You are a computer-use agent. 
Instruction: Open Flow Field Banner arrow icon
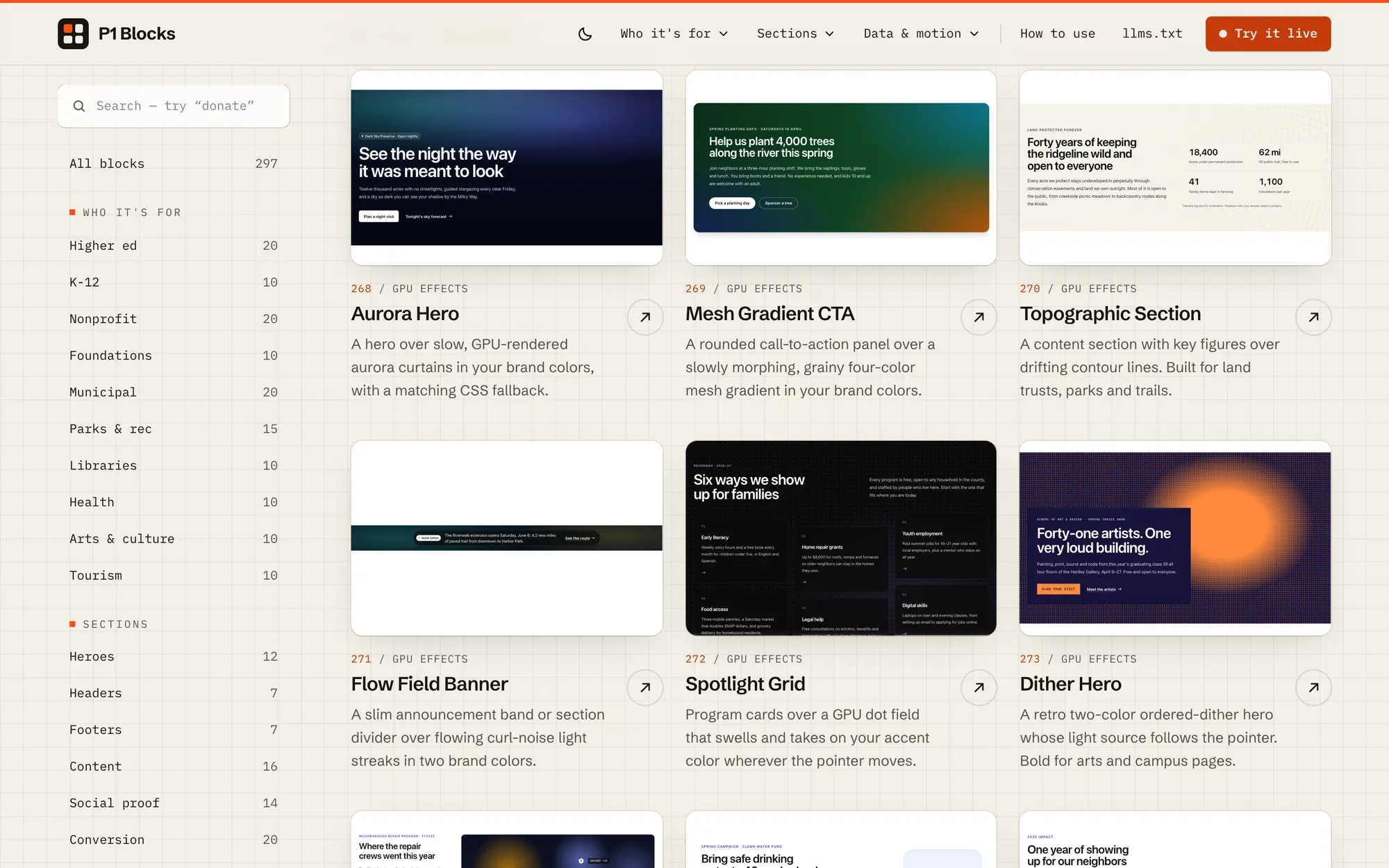pyautogui.click(x=645, y=687)
